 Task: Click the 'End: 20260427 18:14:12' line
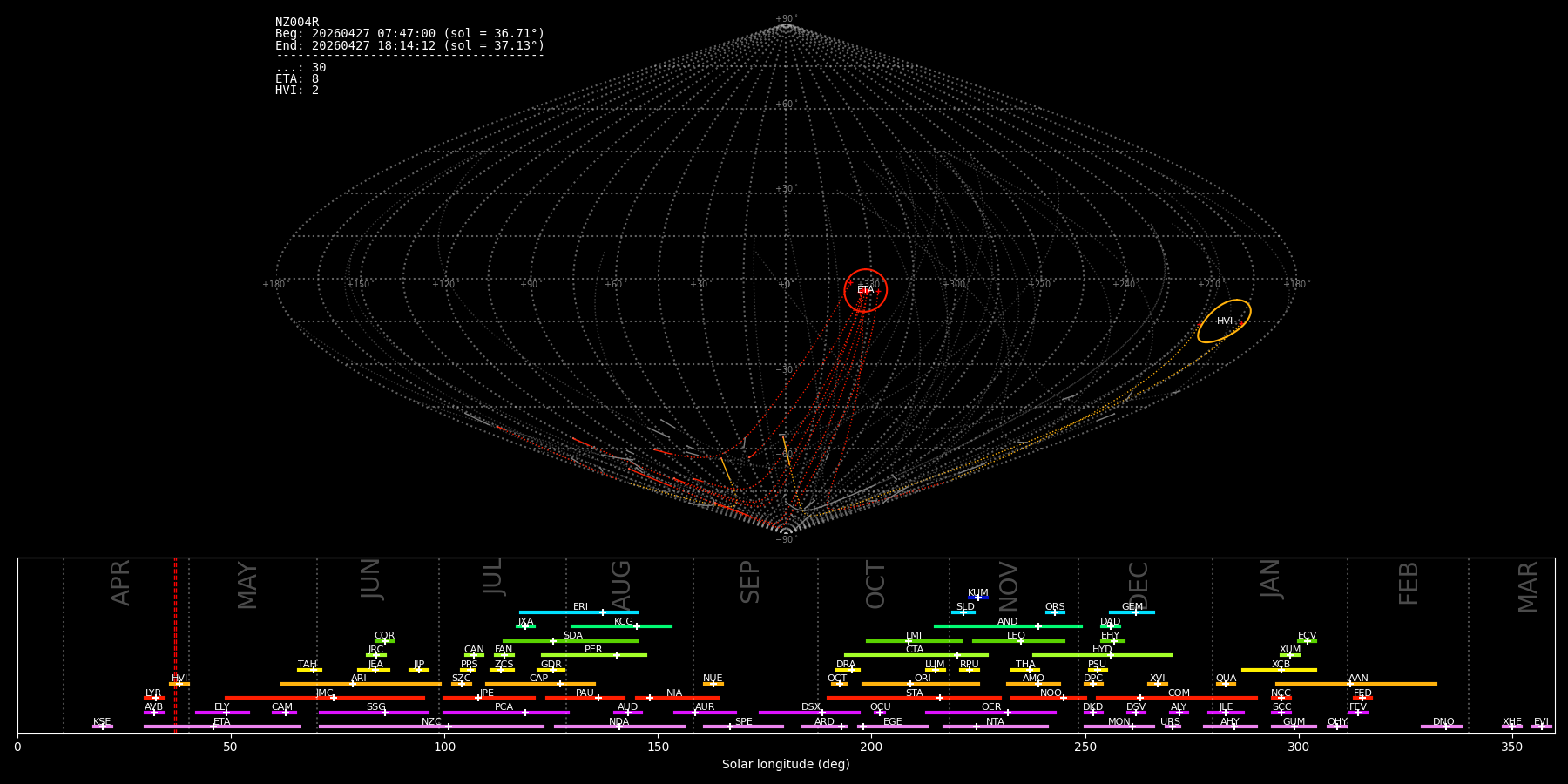[409, 45]
